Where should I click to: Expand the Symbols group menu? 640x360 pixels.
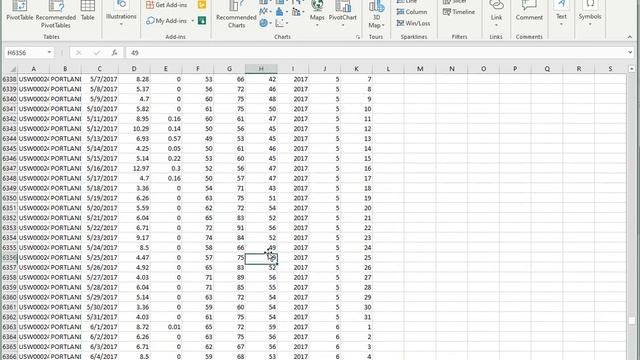pyautogui.click(x=590, y=14)
